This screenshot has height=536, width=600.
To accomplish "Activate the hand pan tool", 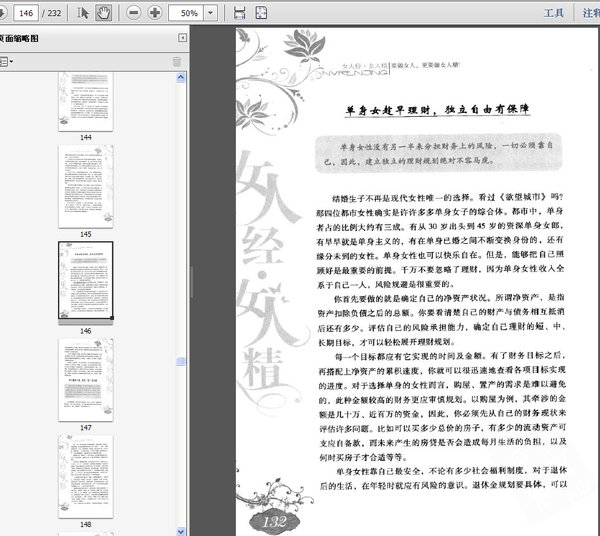I will tap(103, 13).
